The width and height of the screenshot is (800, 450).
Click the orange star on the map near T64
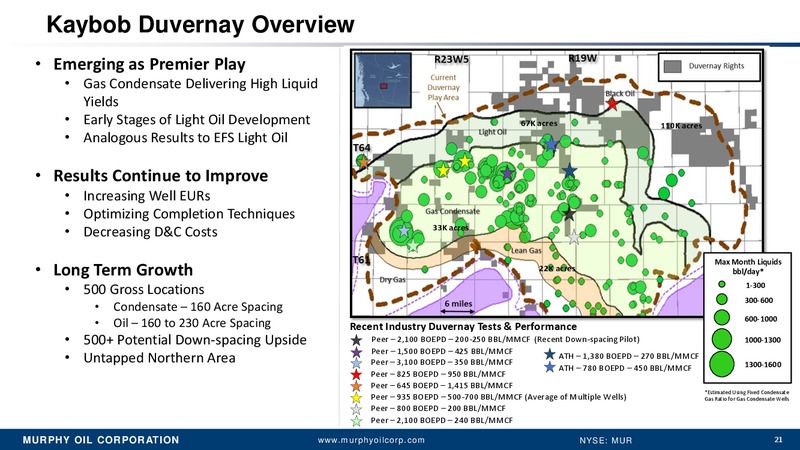(x=363, y=162)
